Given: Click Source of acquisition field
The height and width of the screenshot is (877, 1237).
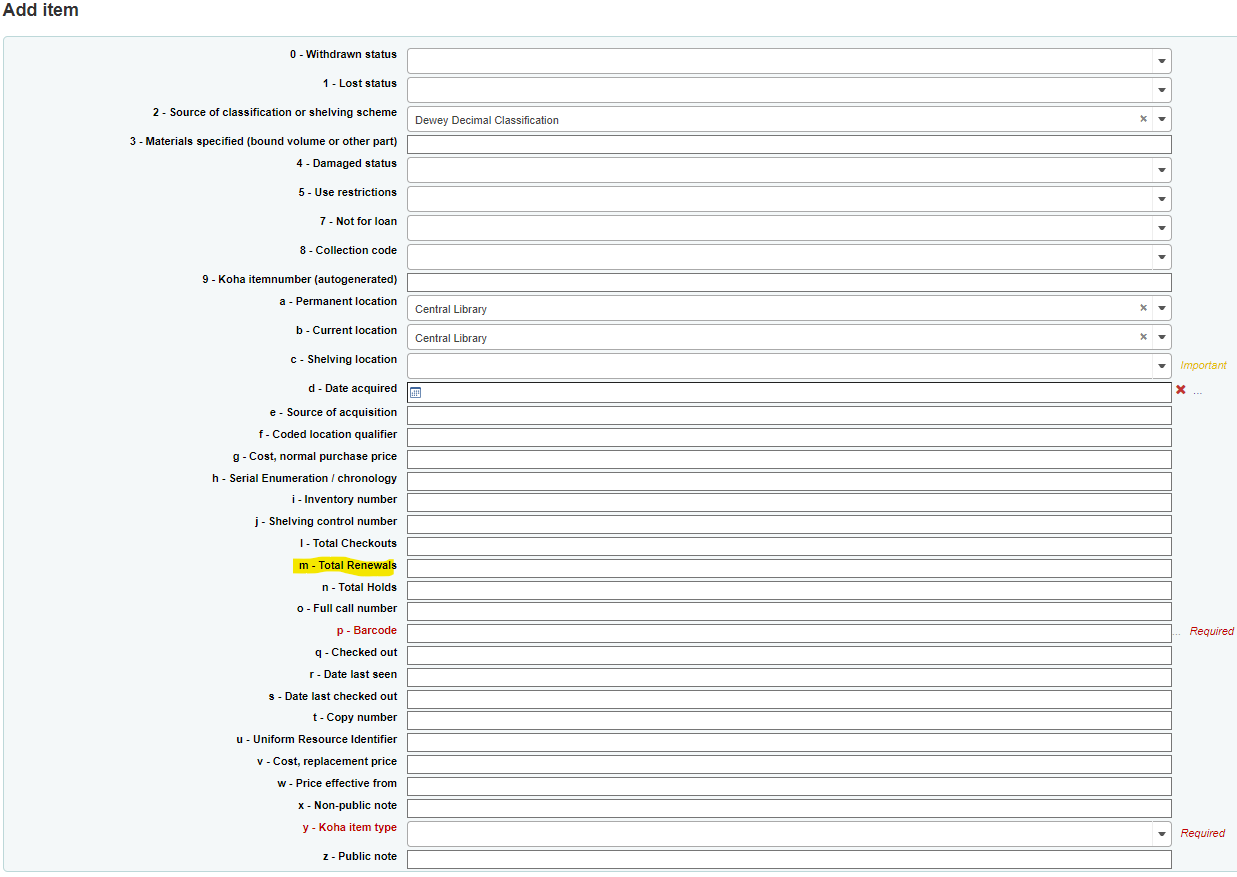Looking at the screenshot, I should [x=789, y=416].
